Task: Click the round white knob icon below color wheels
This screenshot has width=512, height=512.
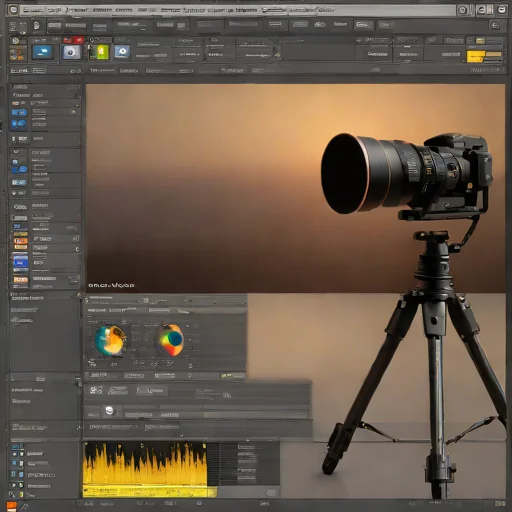Action: click(x=109, y=411)
